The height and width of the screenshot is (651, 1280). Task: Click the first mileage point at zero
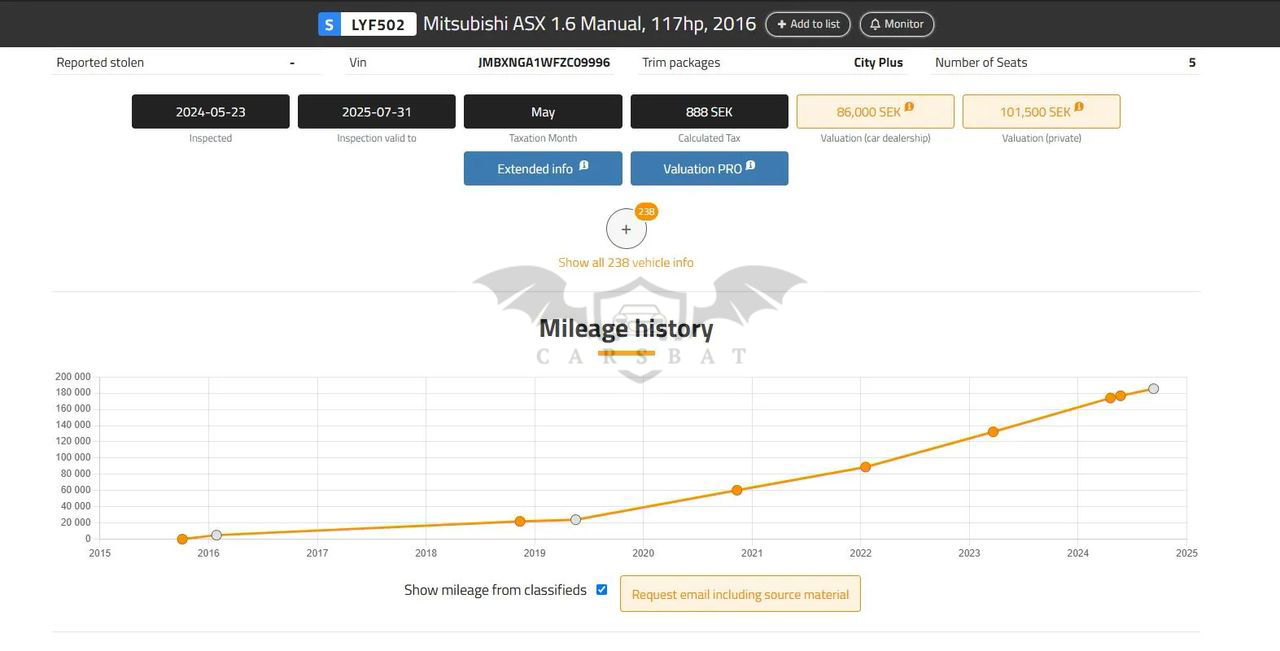182,539
